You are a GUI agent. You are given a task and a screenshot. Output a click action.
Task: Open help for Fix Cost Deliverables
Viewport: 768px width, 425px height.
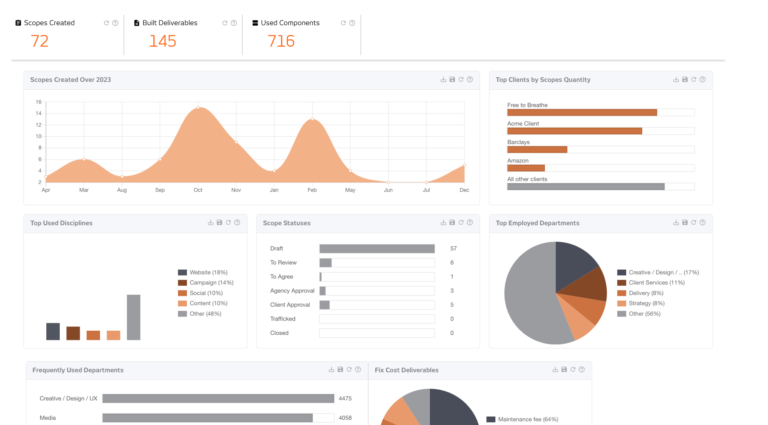pos(581,370)
